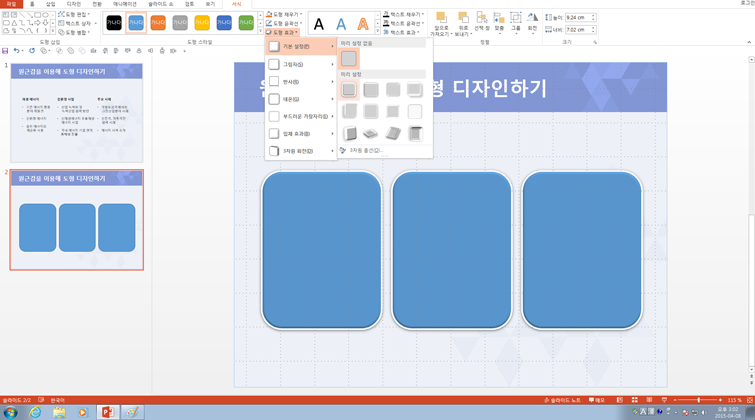Click the Save icon in quick access toolbar
Viewport: 755px width, 420px height.
tap(5, 51)
